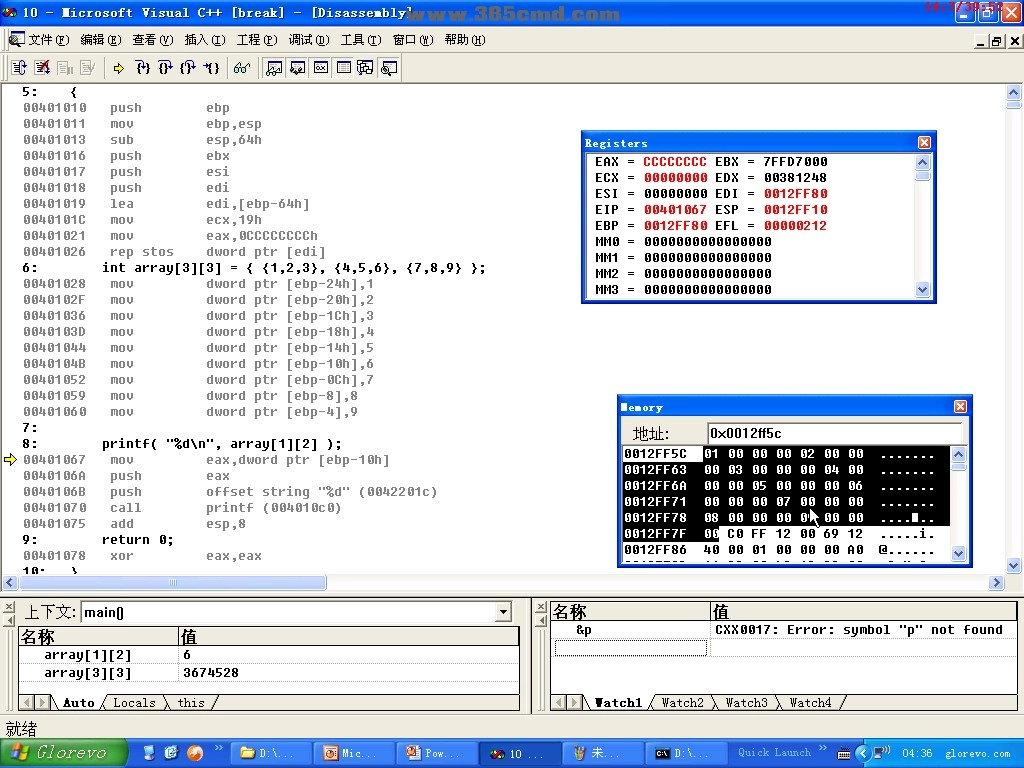This screenshot has height=768, width=1024.
Task: Click the Memory address input field
Action: 833,433
